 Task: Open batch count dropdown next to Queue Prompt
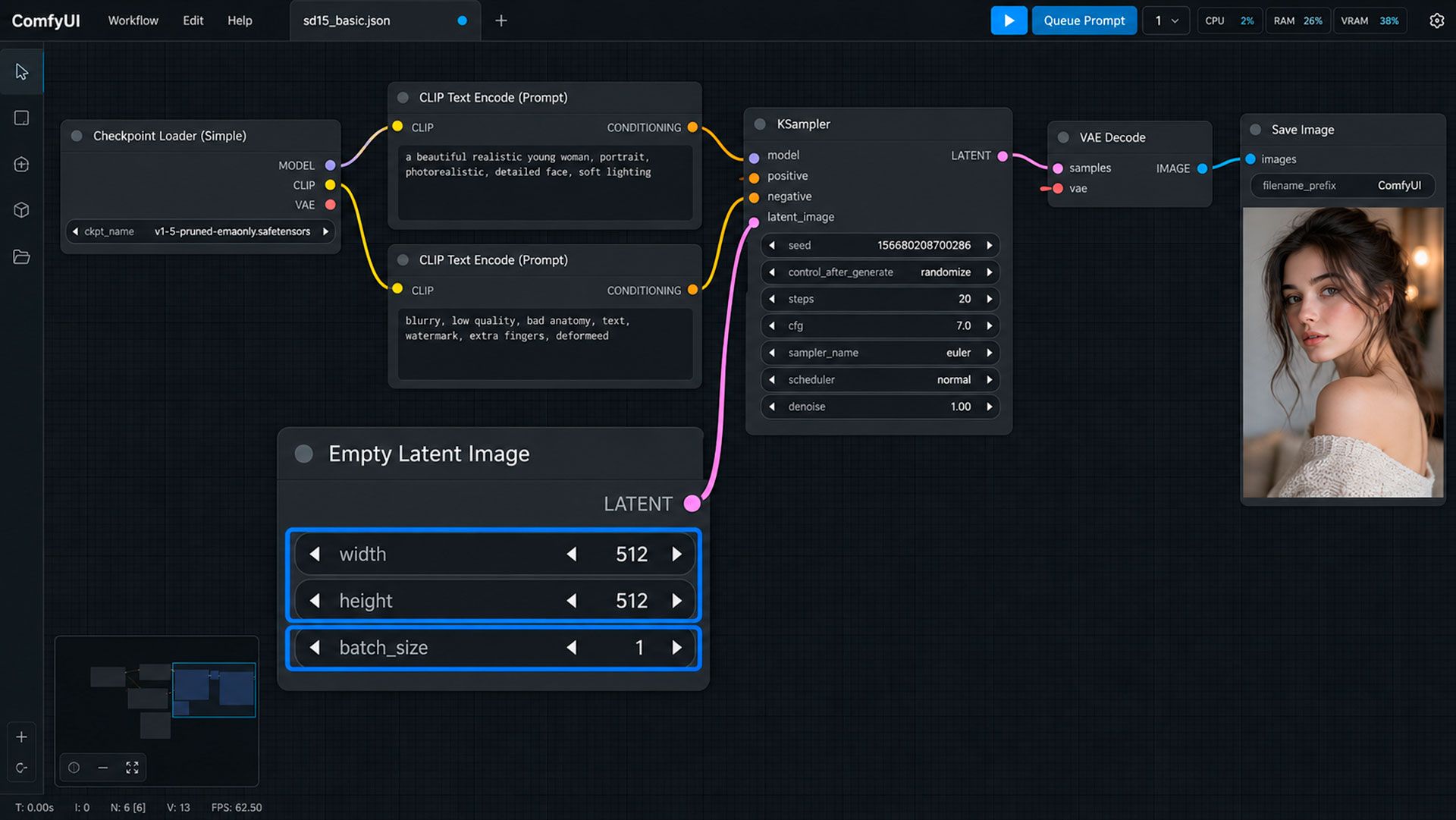tap(1166, 20)
